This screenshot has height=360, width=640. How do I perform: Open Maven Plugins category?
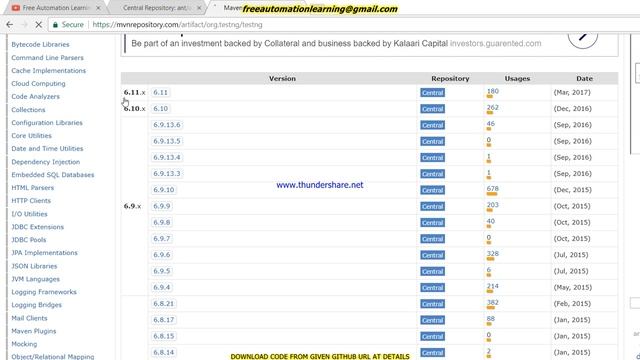34,331
